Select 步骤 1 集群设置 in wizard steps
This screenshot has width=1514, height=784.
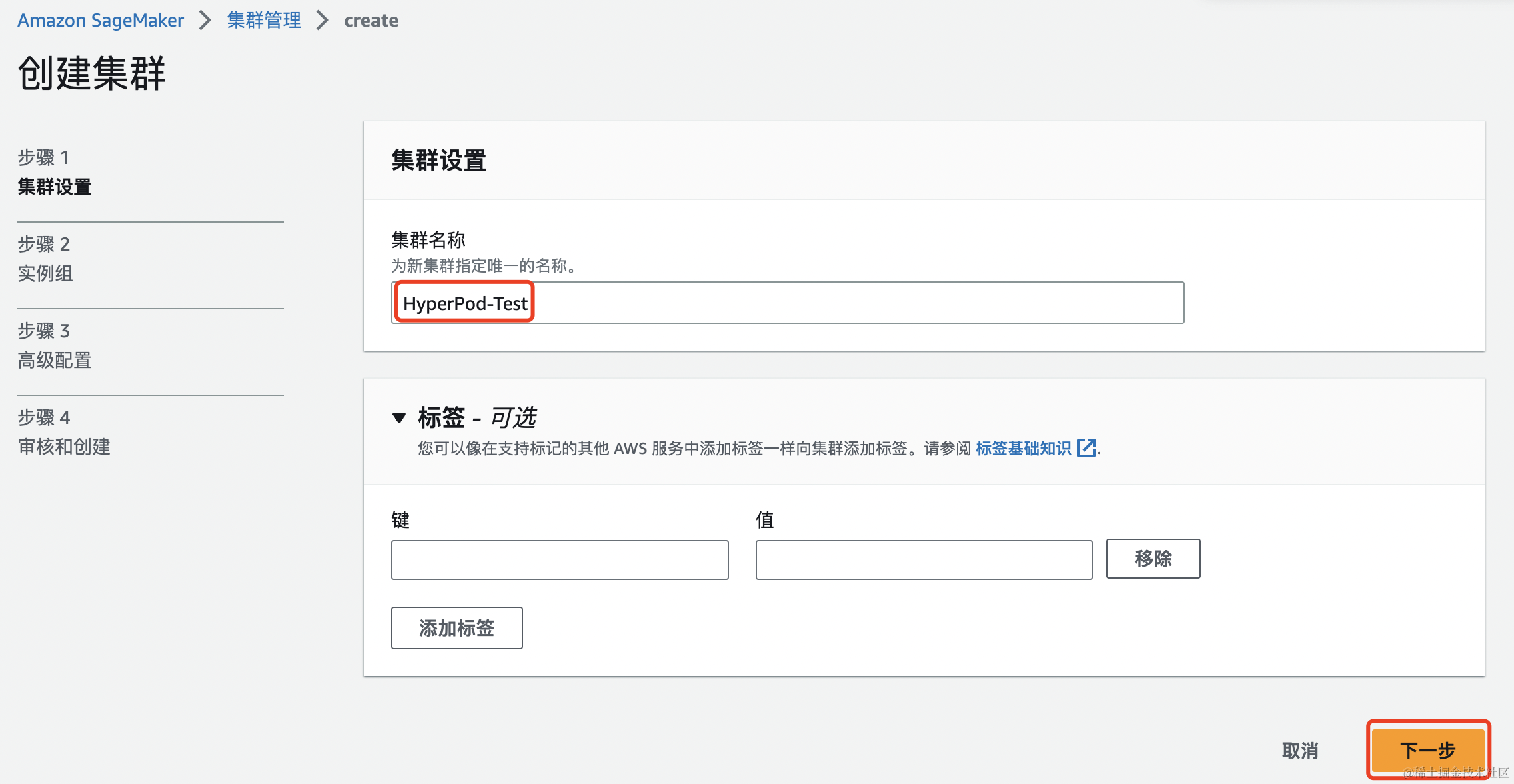pos(55,172)
